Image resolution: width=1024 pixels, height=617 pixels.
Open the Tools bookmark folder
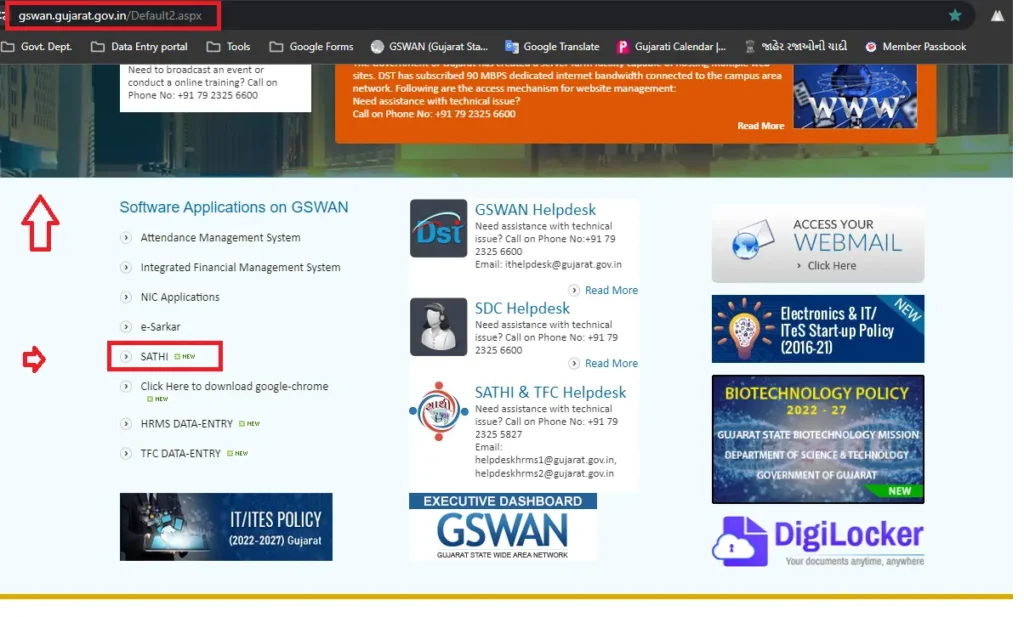pos(229,46)
